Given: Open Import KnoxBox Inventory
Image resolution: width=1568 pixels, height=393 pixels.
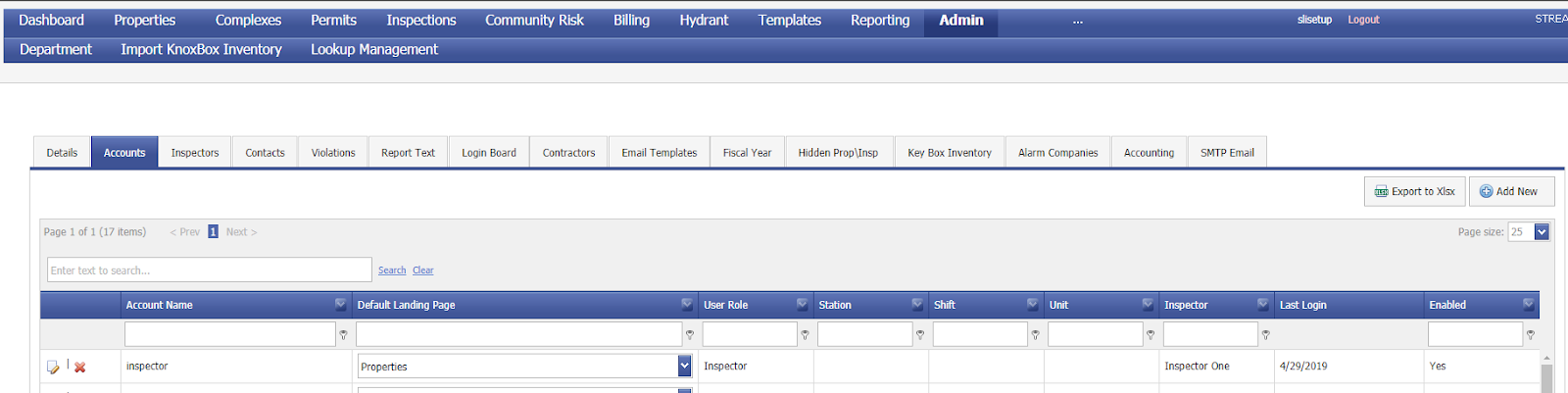Looking at the screenshot, I should click(x=201, y=49).
